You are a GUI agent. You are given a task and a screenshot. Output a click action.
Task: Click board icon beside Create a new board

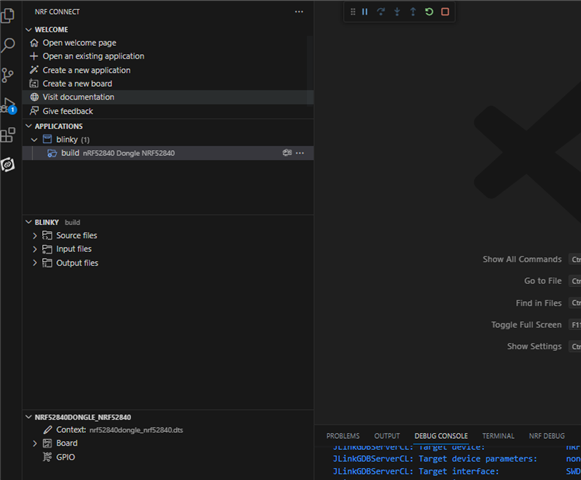(x=34, y=84)
